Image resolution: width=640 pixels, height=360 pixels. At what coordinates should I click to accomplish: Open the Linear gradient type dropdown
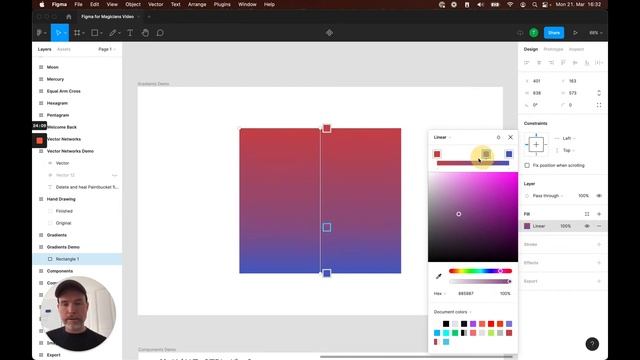(442, 137)
